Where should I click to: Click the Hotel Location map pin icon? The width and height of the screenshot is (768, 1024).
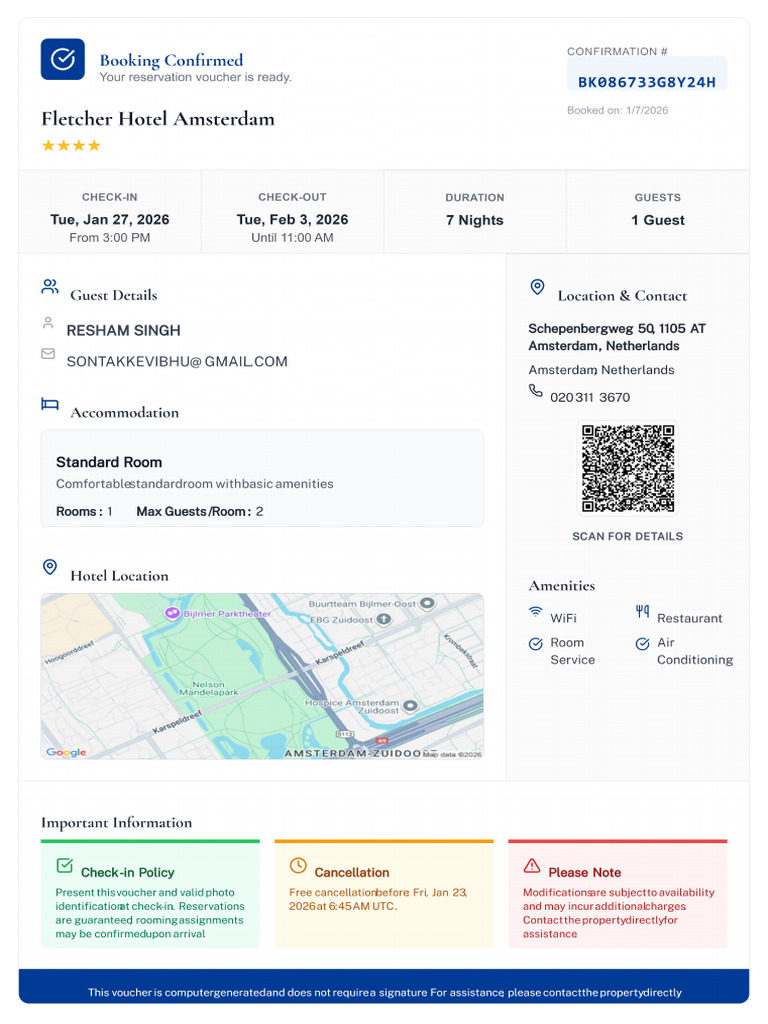pyautogui.click(x=50, y=567)
